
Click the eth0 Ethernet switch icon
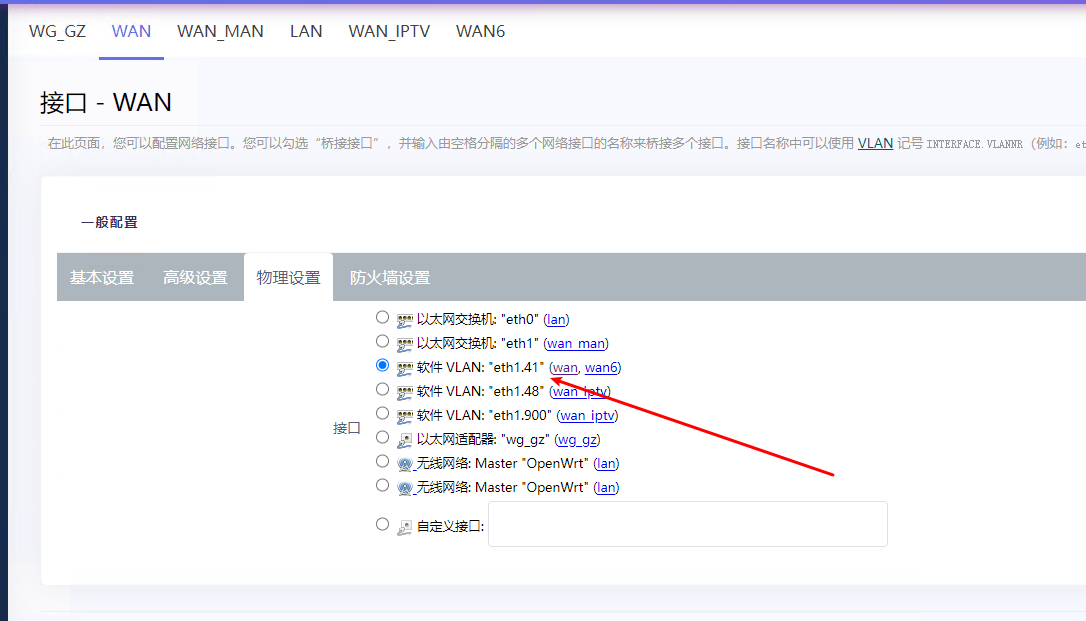click(x=405, y=320)
